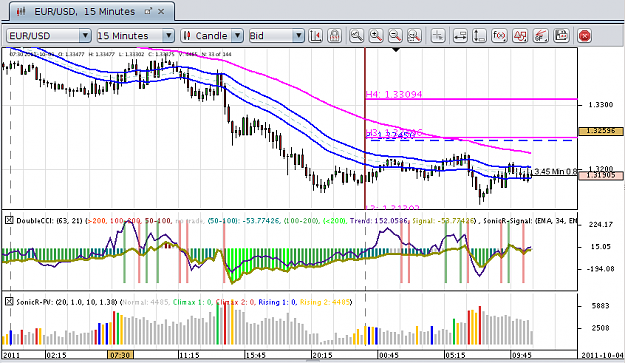Close the EUR/USD, 15 Minutes tab
625x363 pixels.
(x=161, y=12)
